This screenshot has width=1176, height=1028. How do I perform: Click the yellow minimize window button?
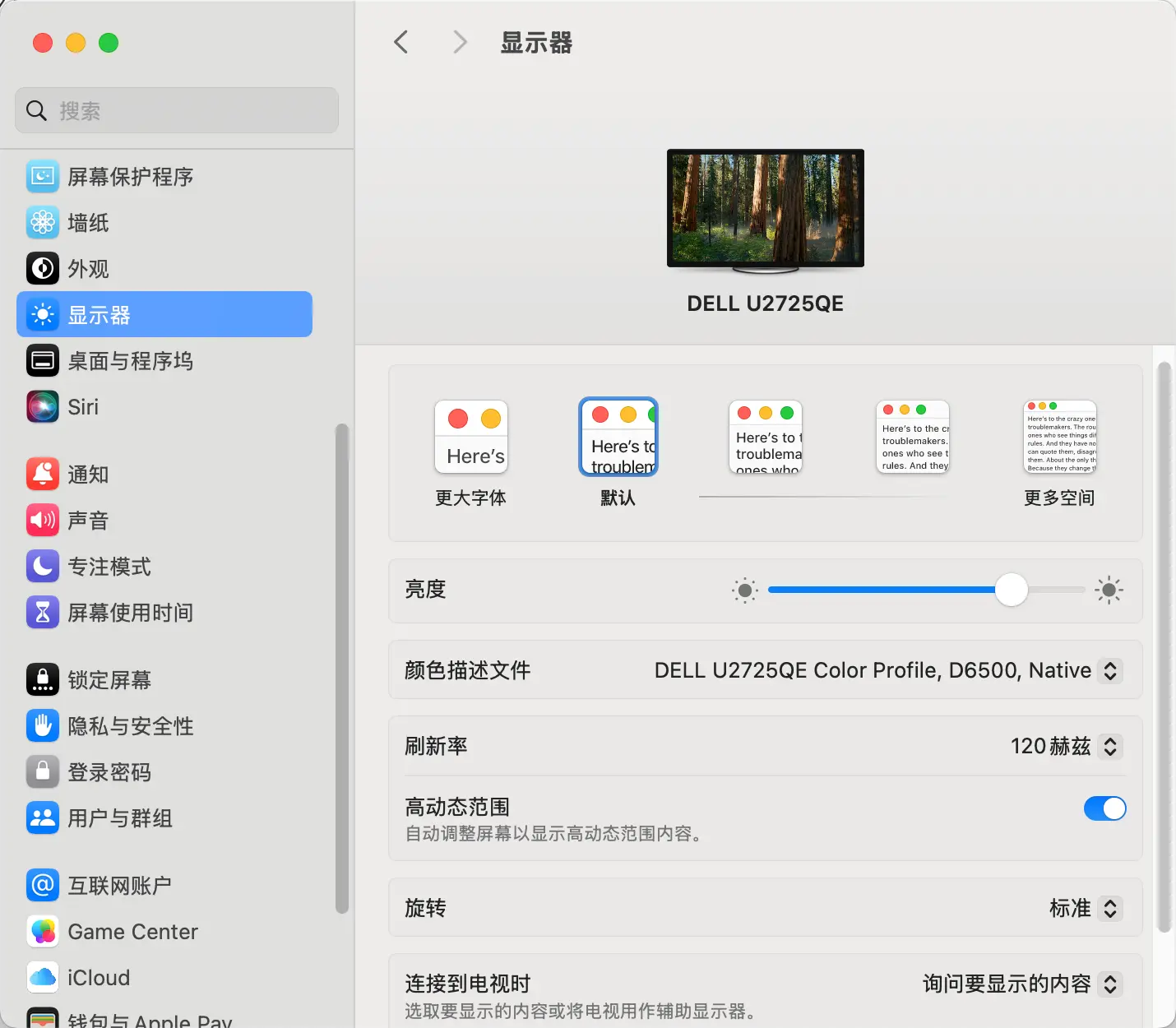pos(76,42)
